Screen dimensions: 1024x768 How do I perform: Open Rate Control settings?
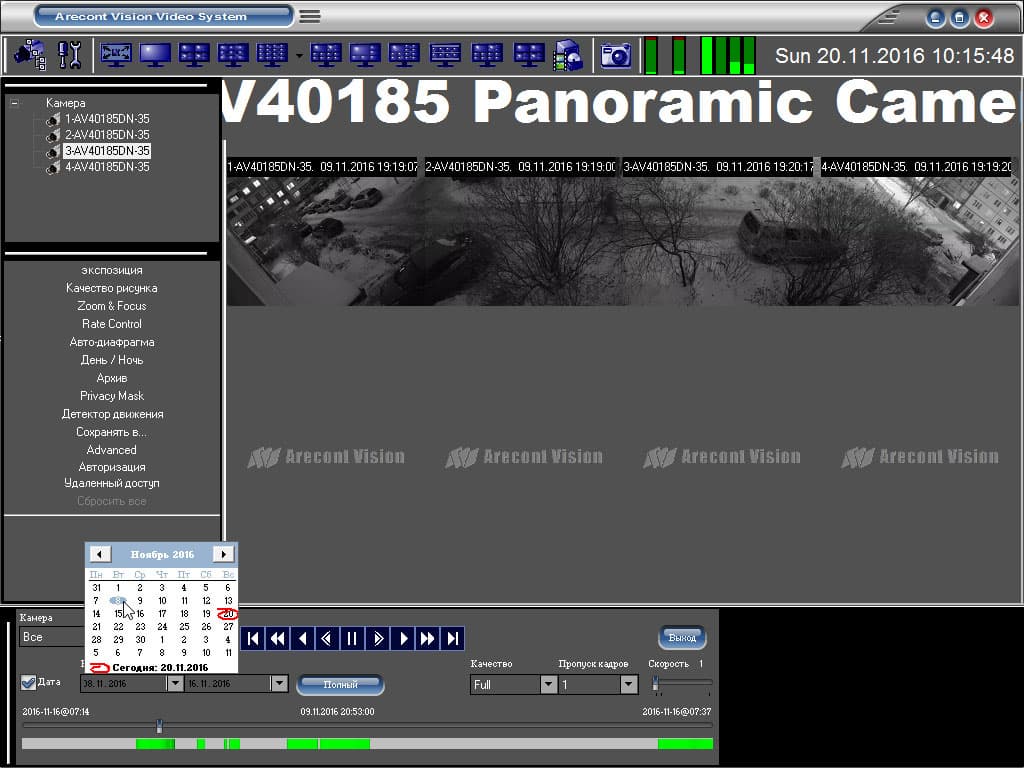(x=112, y=324)
